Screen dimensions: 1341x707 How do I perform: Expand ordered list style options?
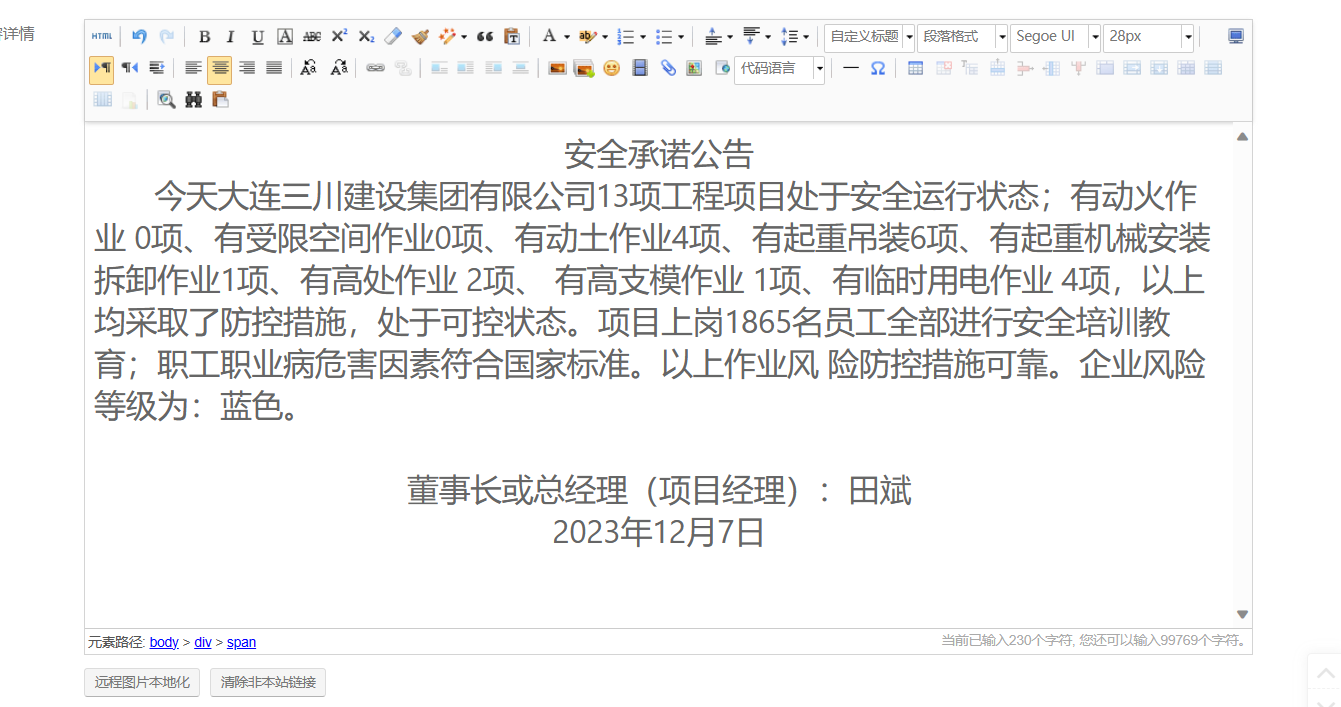[643, 37]
